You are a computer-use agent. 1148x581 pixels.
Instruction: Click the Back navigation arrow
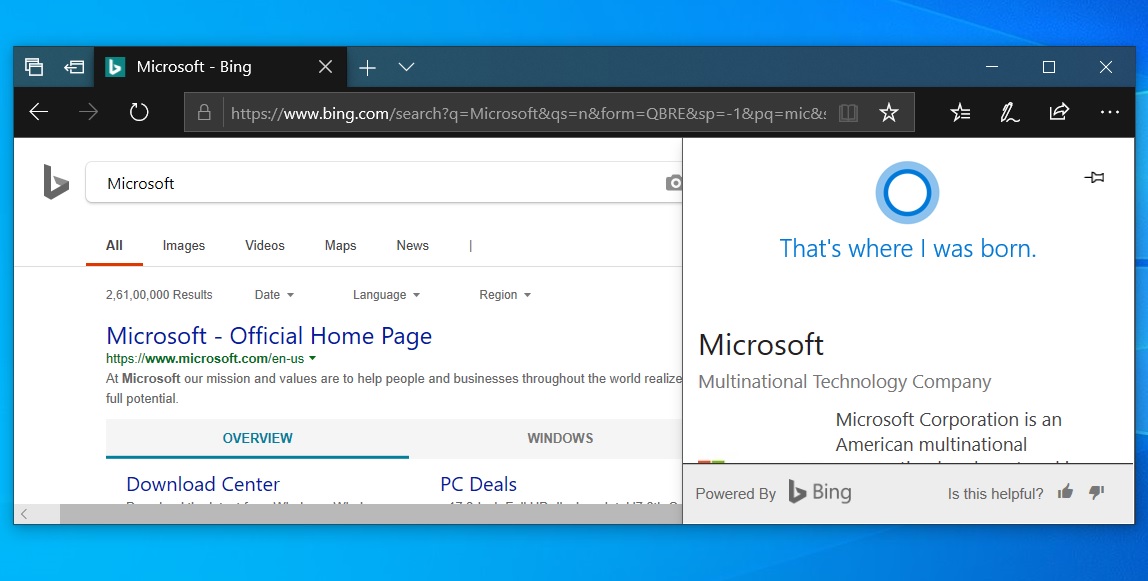pyautogui.click(x=37, y=111)
